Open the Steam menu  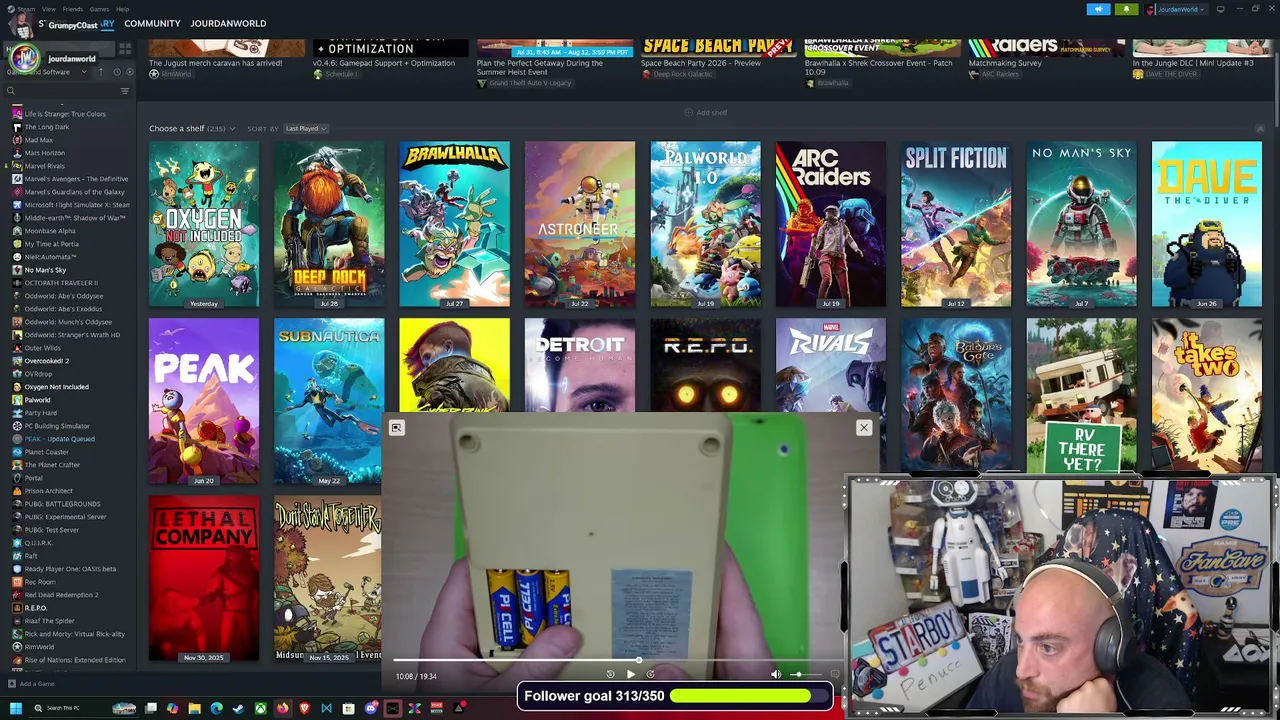[x=26, y=9]
